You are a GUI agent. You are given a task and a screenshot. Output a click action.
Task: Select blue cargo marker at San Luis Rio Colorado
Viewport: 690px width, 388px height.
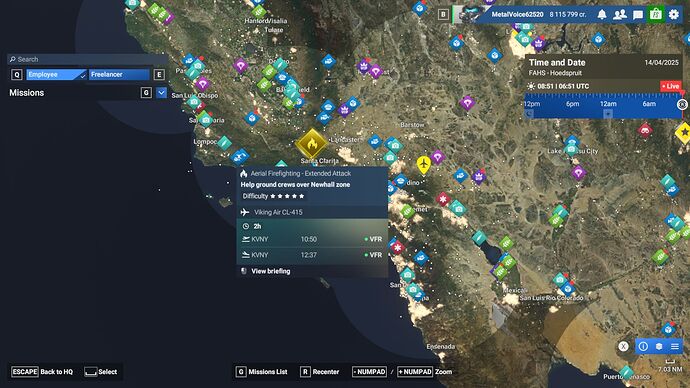[x=567, y=289]
